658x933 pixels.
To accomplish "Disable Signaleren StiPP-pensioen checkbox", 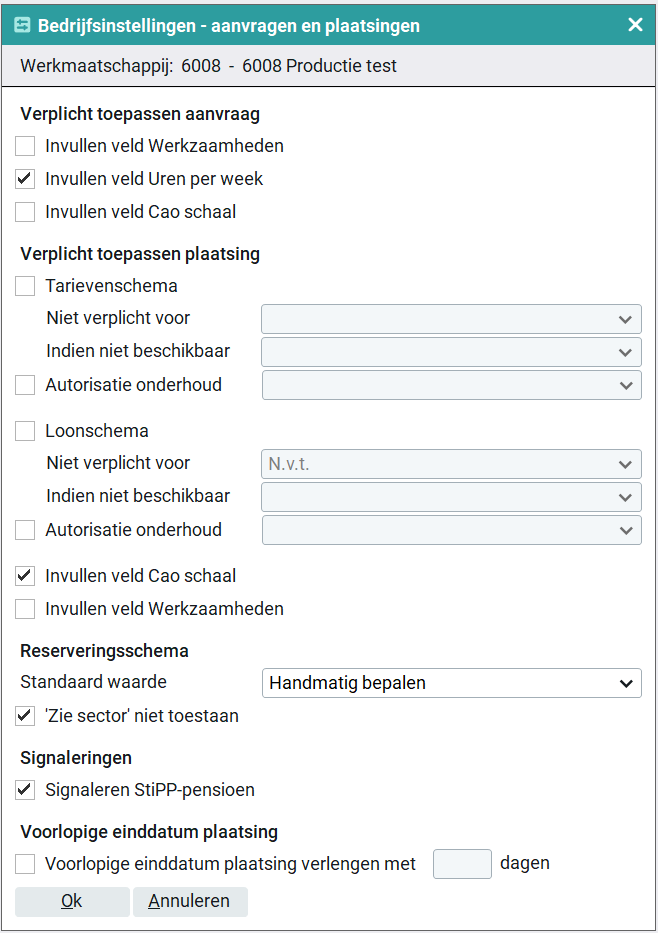I will 25,790.
